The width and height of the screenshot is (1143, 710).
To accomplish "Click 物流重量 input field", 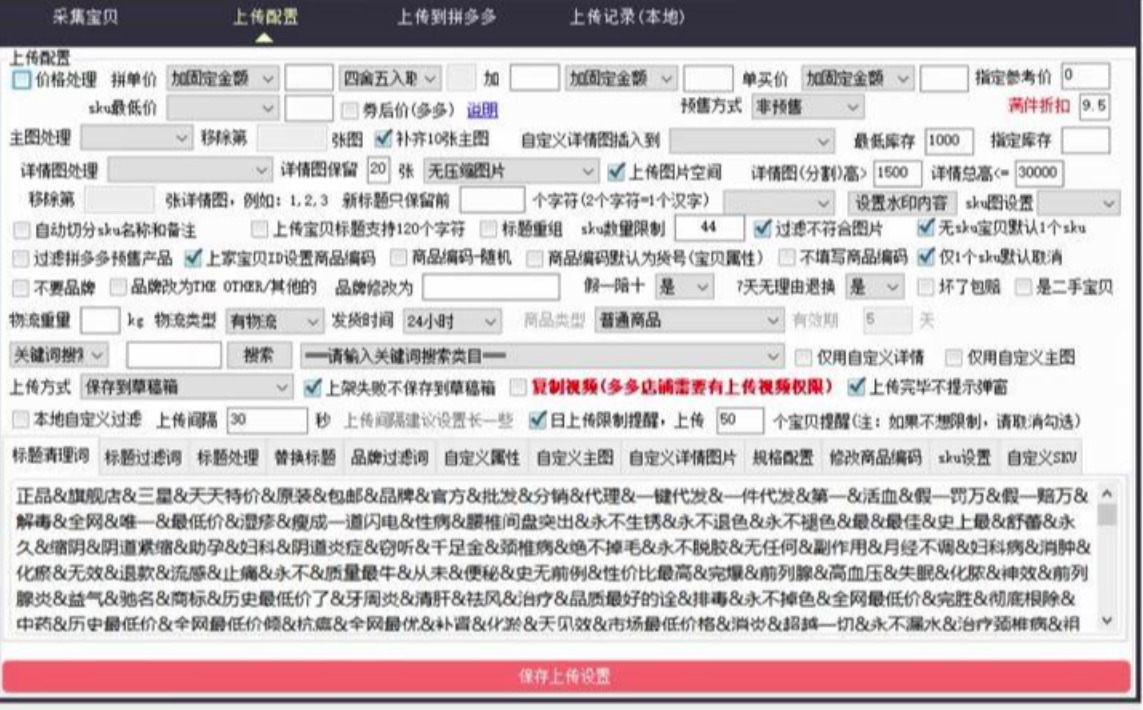I will pyautogui.click(x=100, y=321).
